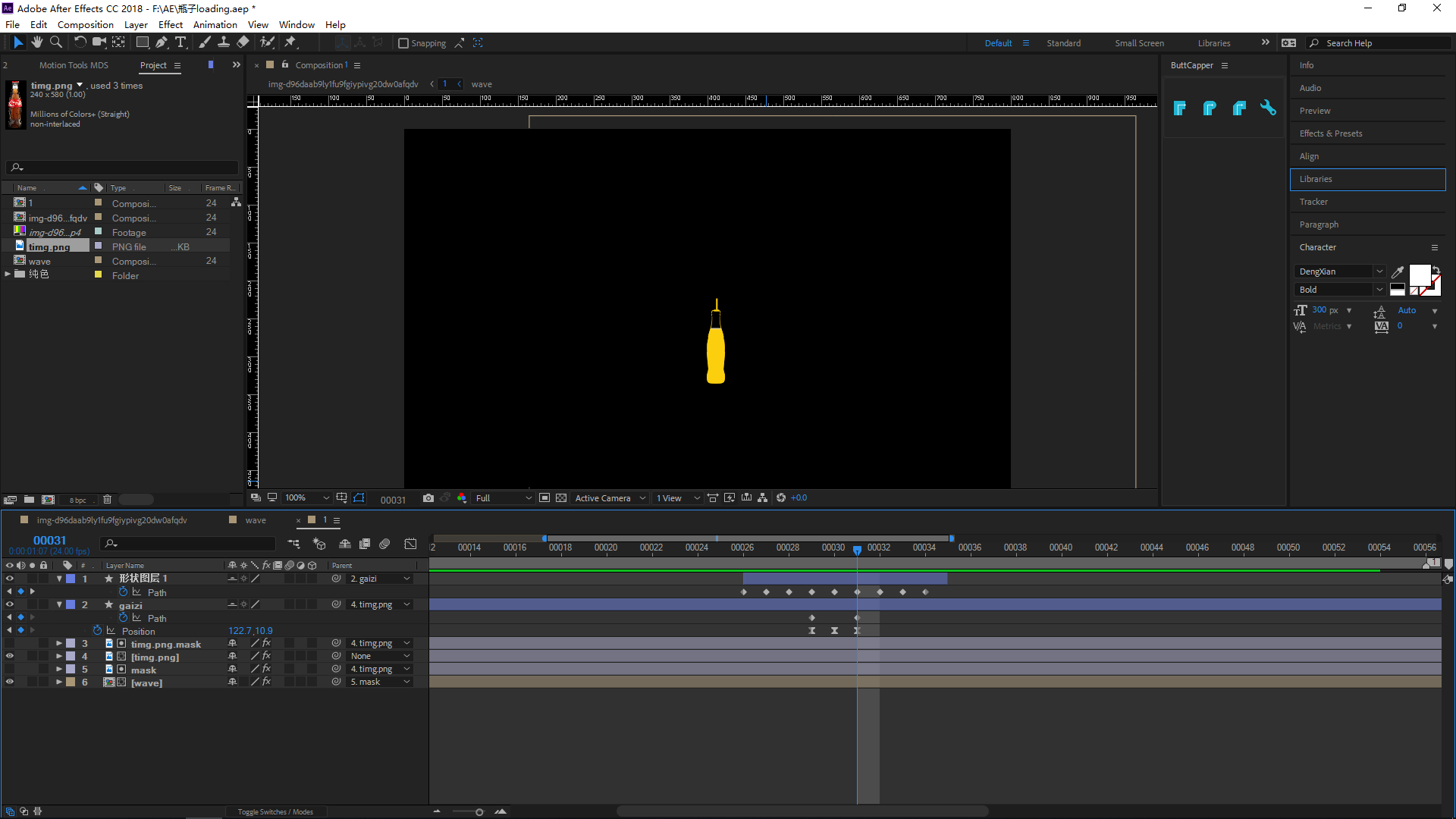This screenshot has width=1456, height=819.
Task: Click Toggle Switches / Modes button
Action: (x=275, y=811)
